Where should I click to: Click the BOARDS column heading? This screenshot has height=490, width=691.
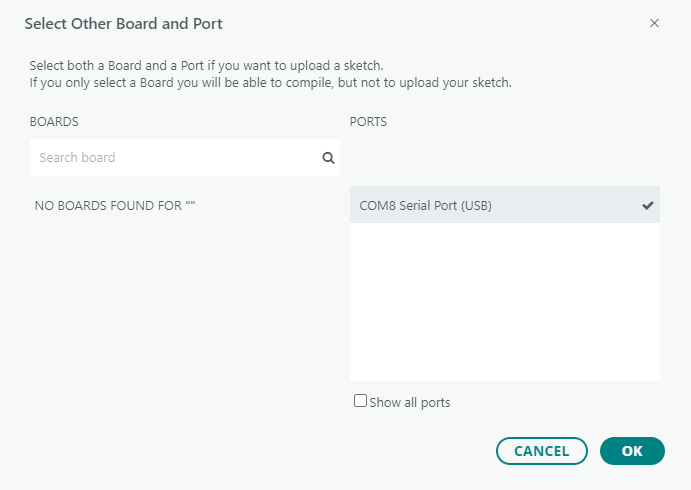click(54, 121)
